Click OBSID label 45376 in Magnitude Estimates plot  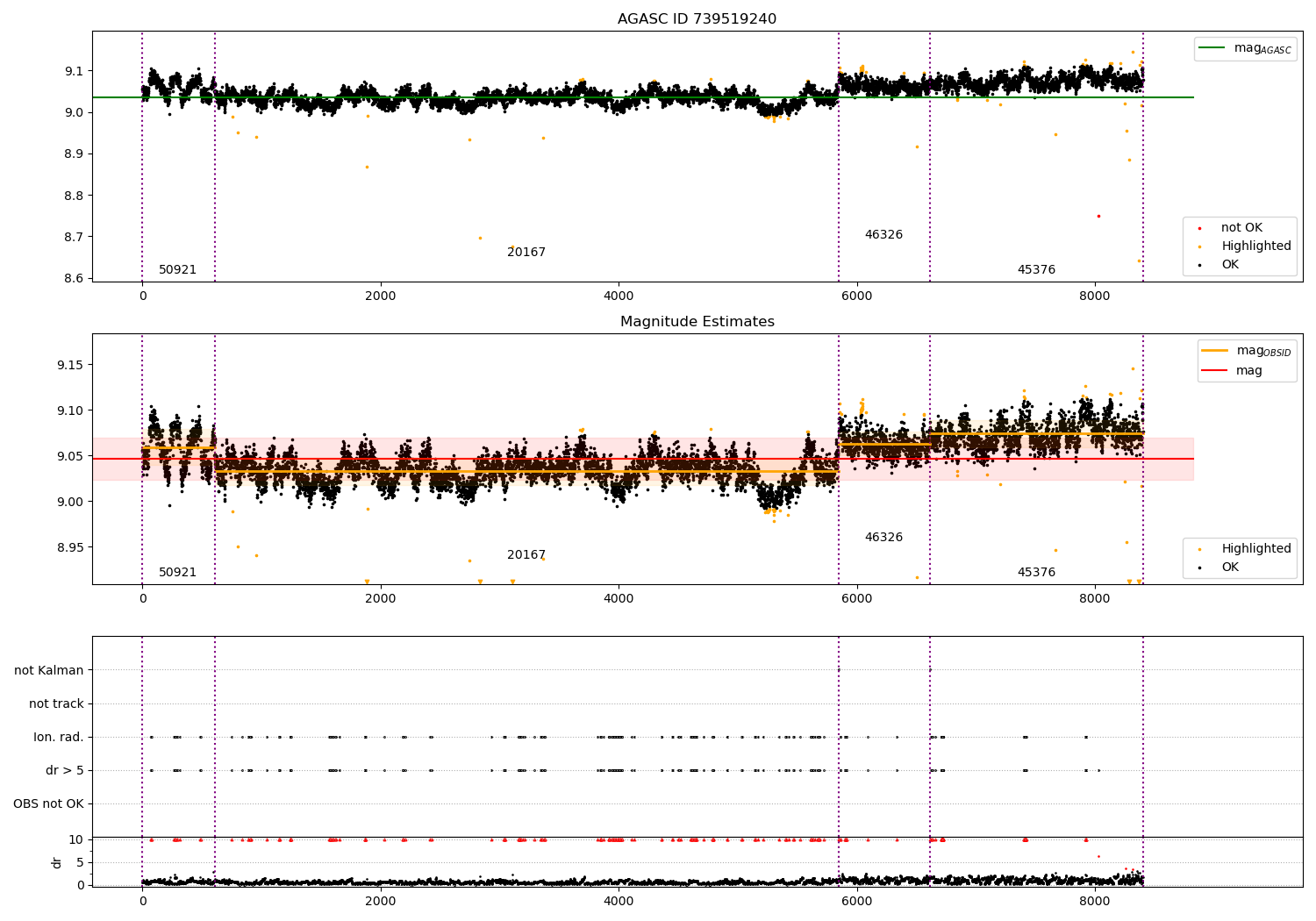coord(1036,573)
